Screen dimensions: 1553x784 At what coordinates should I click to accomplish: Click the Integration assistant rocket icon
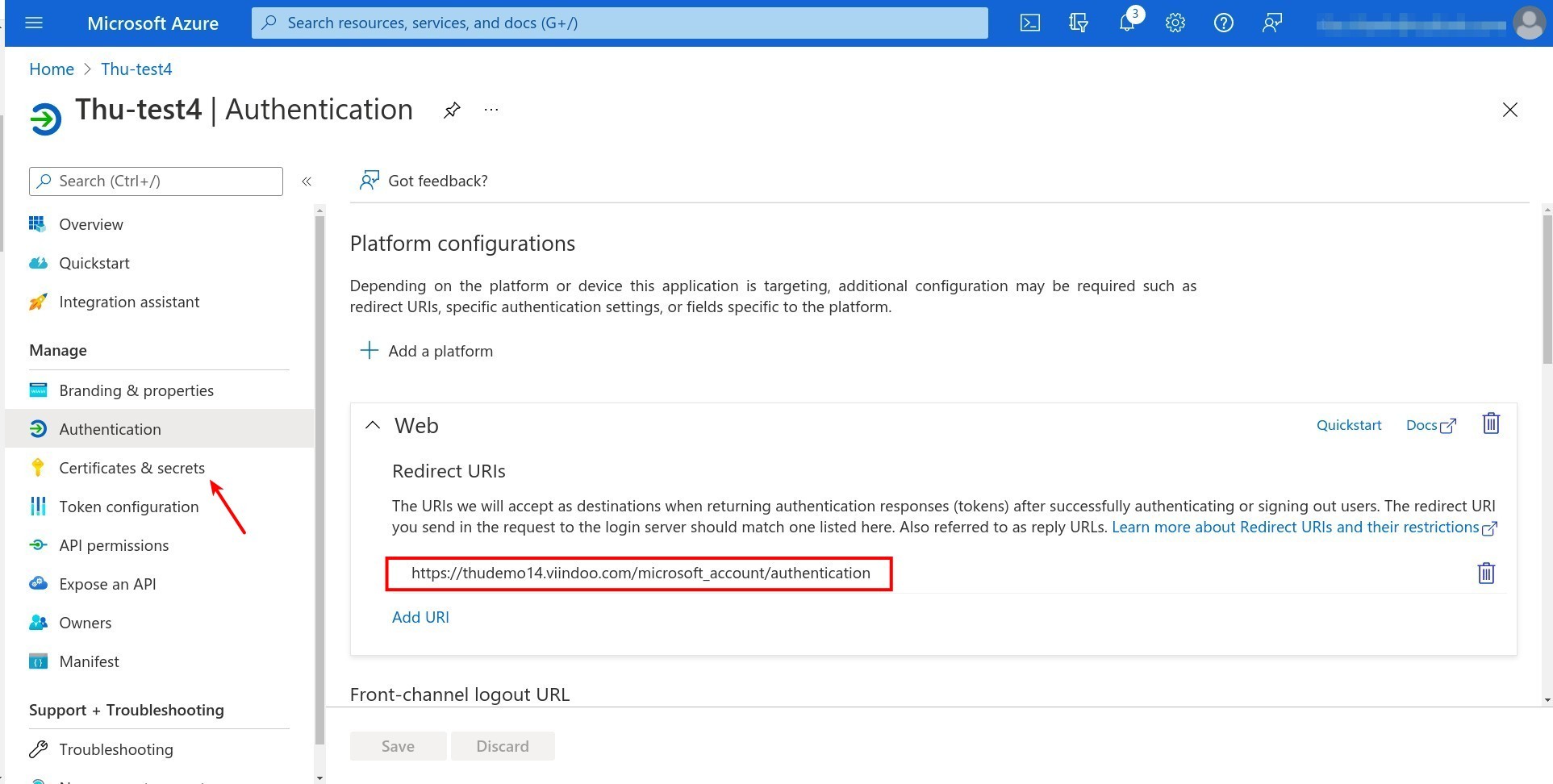point(38,302)
